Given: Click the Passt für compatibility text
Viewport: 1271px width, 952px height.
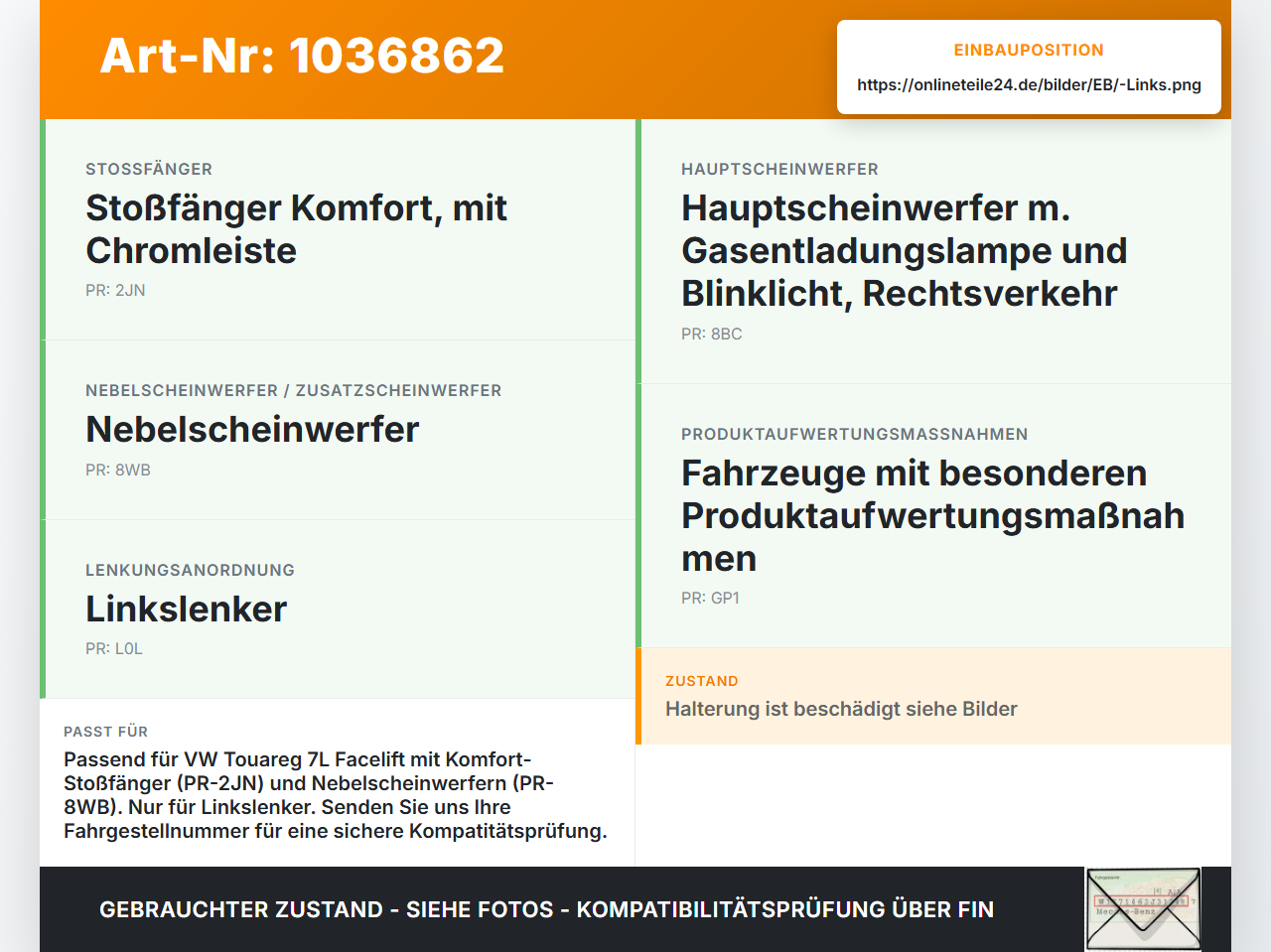Looking at the screenshot, I should pyautogui.click(x=336, y=795).
